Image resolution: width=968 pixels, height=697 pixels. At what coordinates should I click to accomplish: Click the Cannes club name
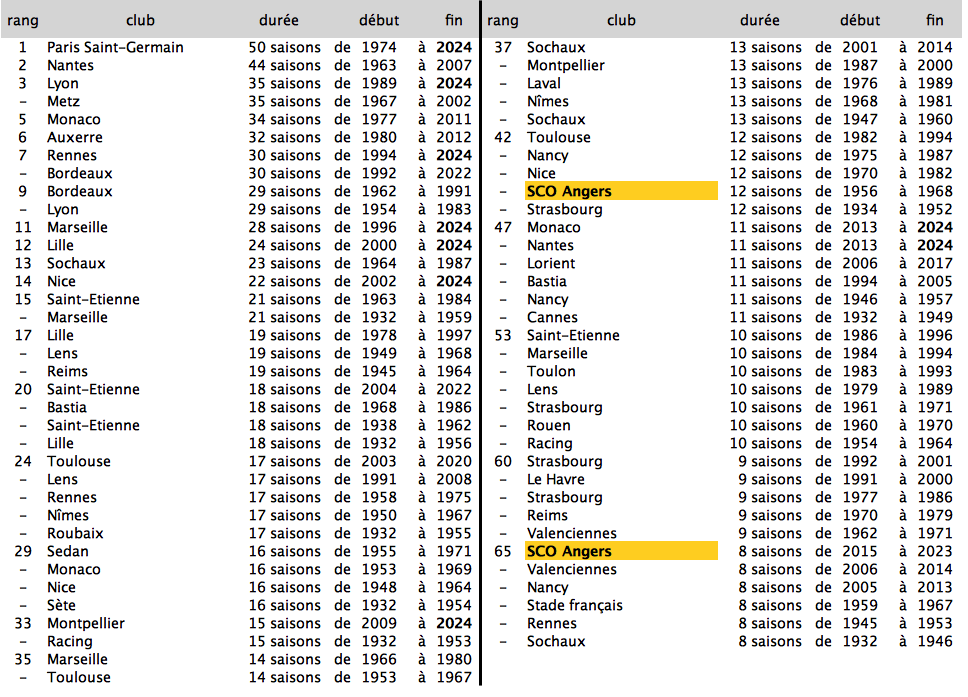point(552,317)
